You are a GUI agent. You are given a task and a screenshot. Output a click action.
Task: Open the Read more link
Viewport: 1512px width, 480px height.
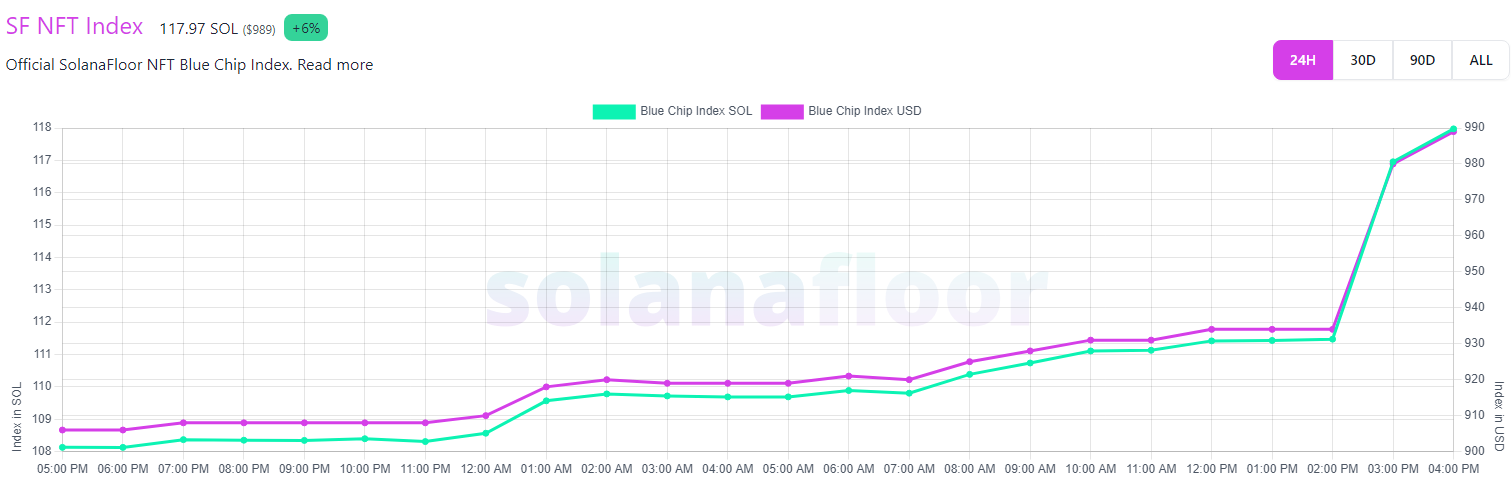335,65
